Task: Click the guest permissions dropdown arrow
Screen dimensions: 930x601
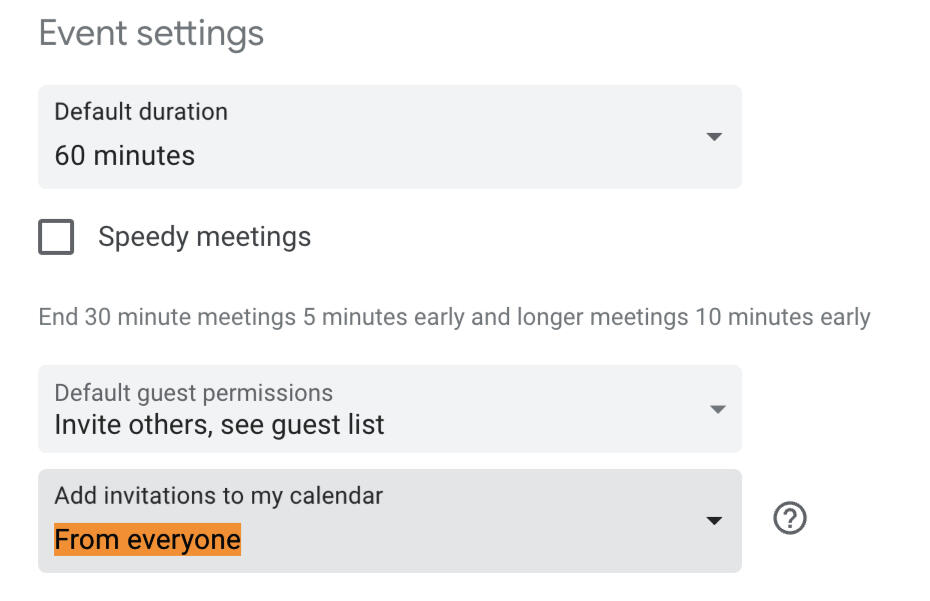Action: coord(716,409)
